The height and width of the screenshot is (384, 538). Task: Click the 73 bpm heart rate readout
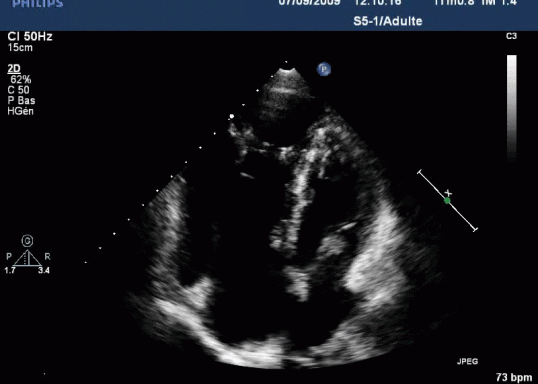click(514, 377)
